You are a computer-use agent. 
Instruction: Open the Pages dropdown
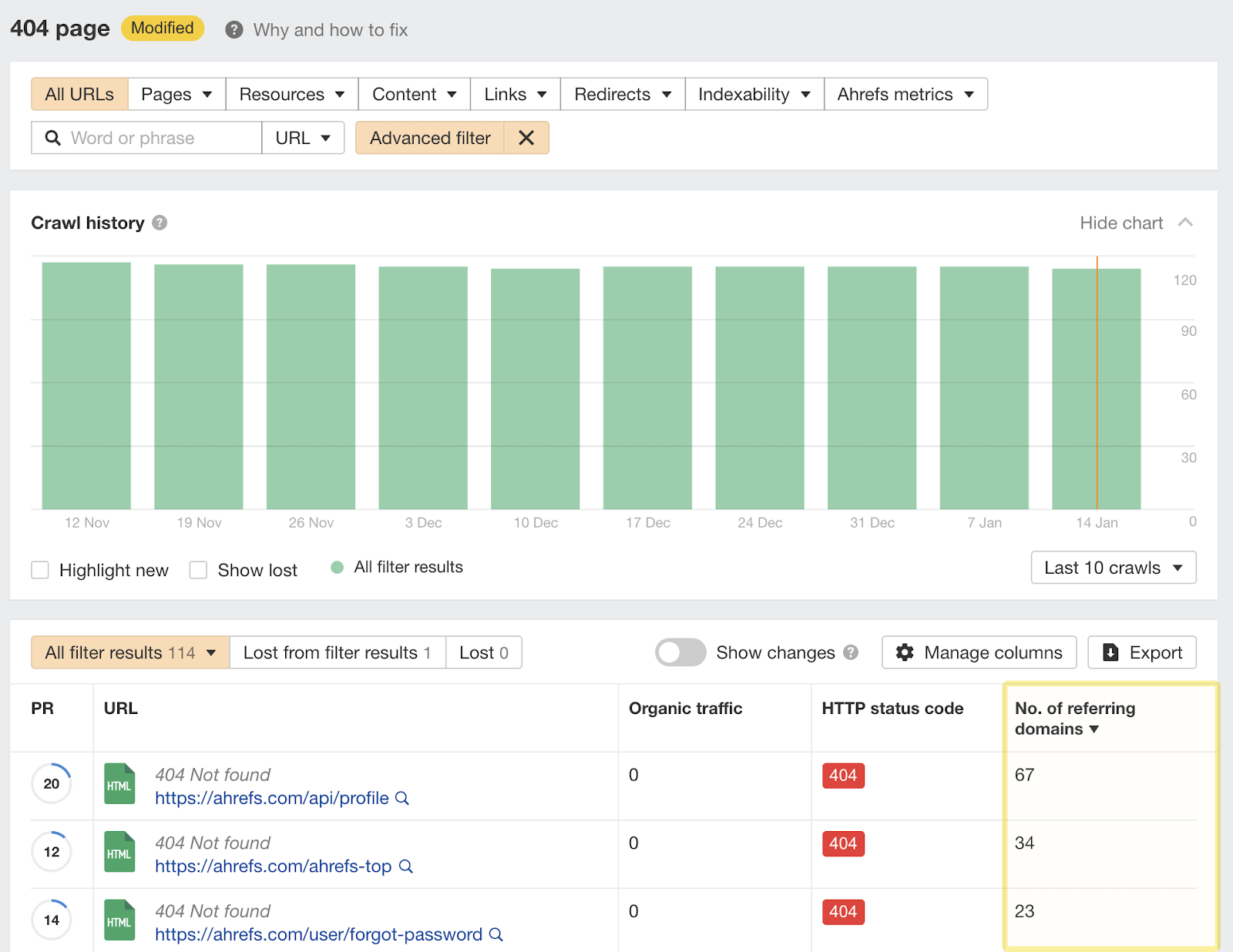click(176, 94)
